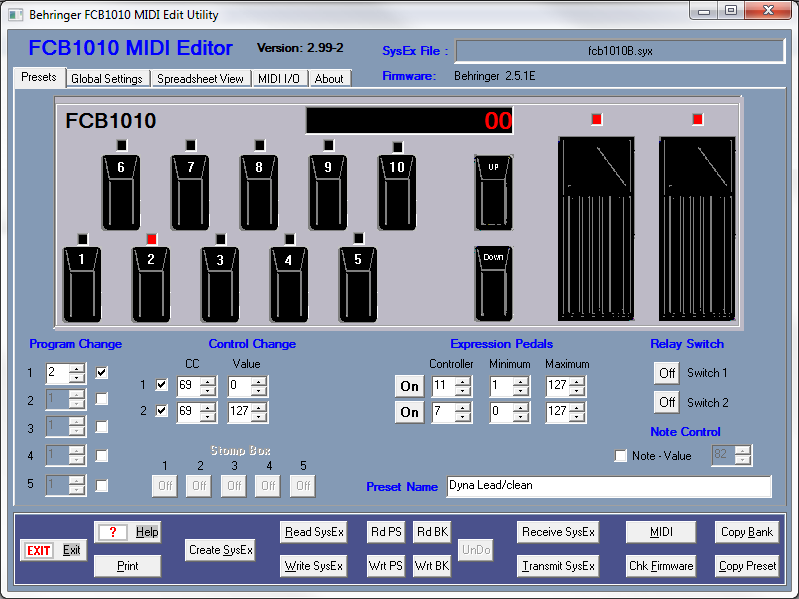Increase Control Change 1 CC number
This screenshot has width=799, height=599.
click(208, 382)
